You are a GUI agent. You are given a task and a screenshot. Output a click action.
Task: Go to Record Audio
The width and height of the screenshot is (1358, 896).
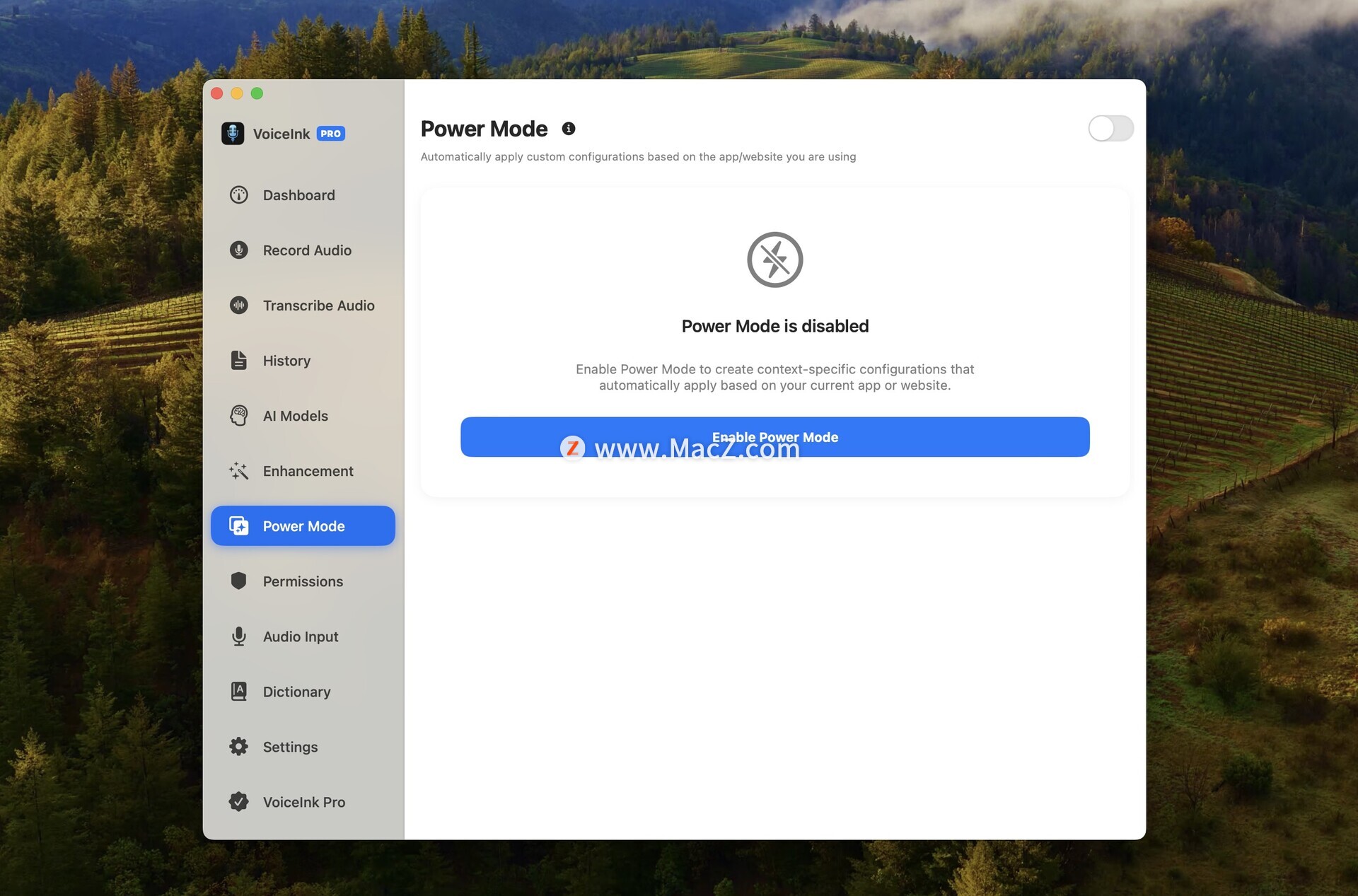tap(303, 250)
